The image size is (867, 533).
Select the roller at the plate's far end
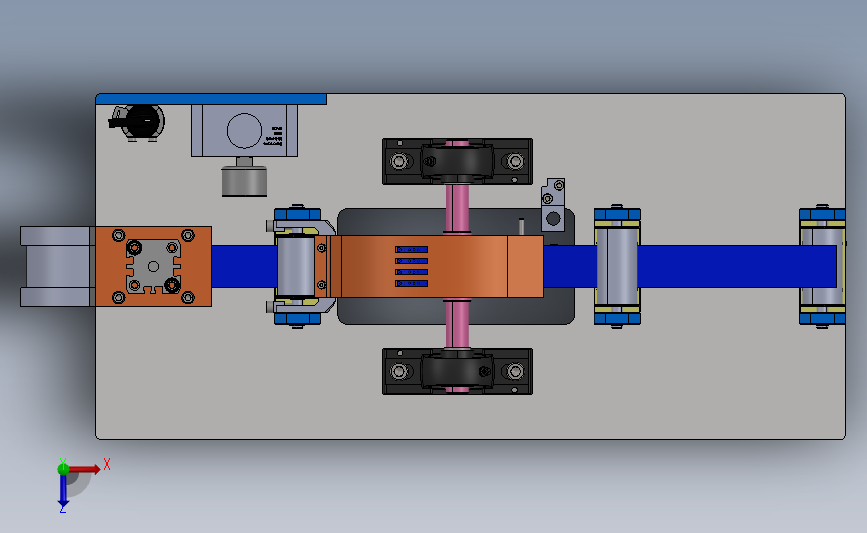click(x=822, y=266)
